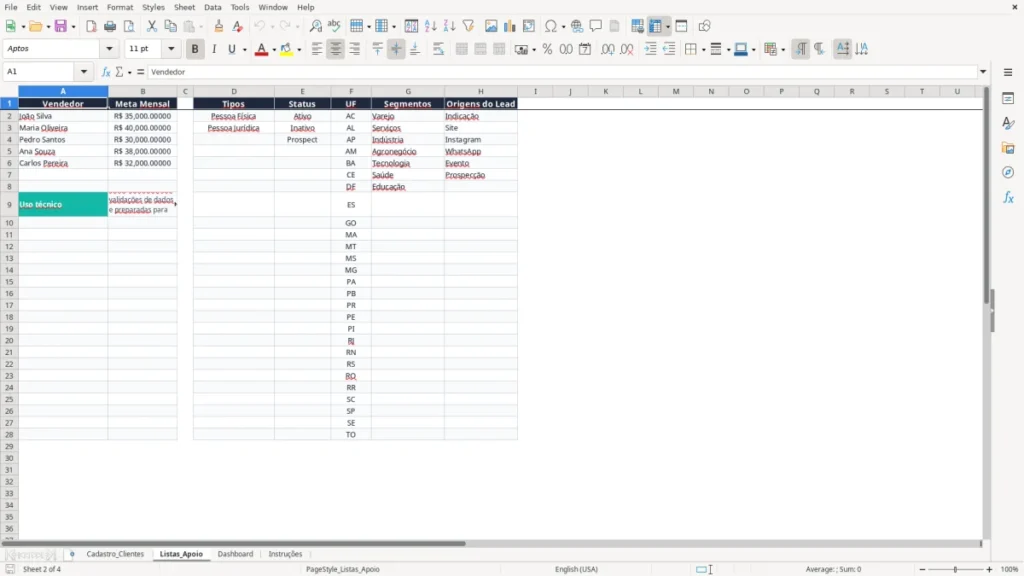1024x576 pixels.
Task: Expand the Name Box dropdown arrow
Action: pyautogui.click(x=84, y=72)
